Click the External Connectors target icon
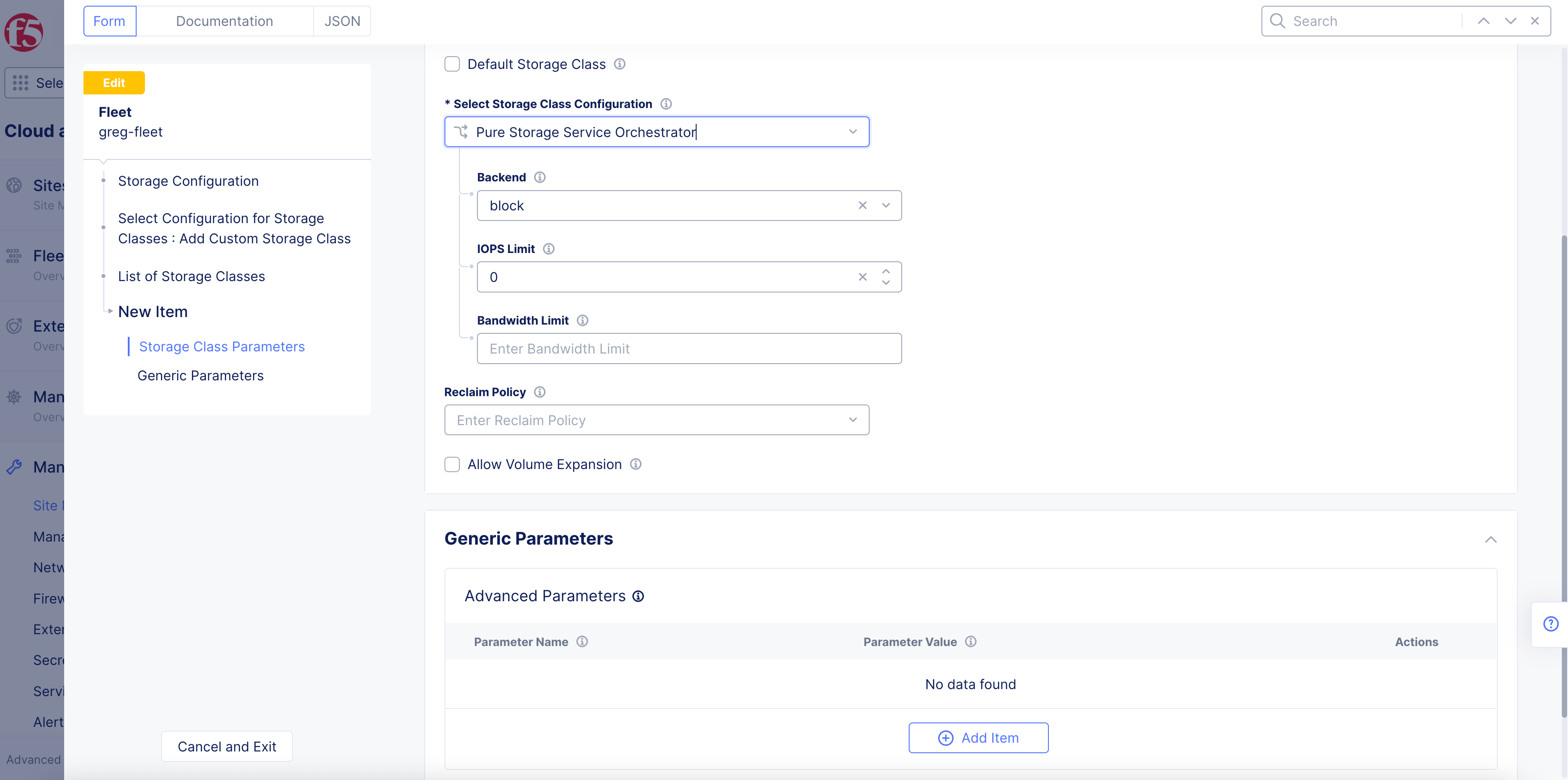 pos(13,326)
